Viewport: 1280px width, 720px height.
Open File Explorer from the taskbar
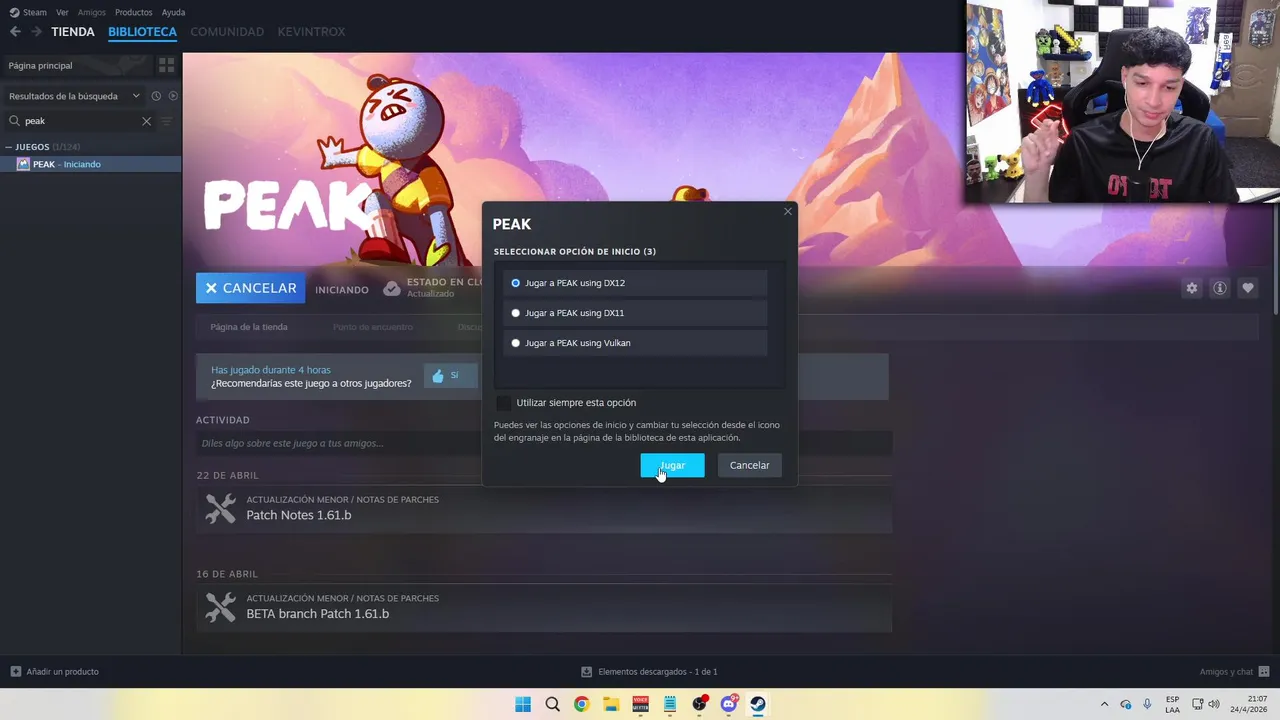611,704
